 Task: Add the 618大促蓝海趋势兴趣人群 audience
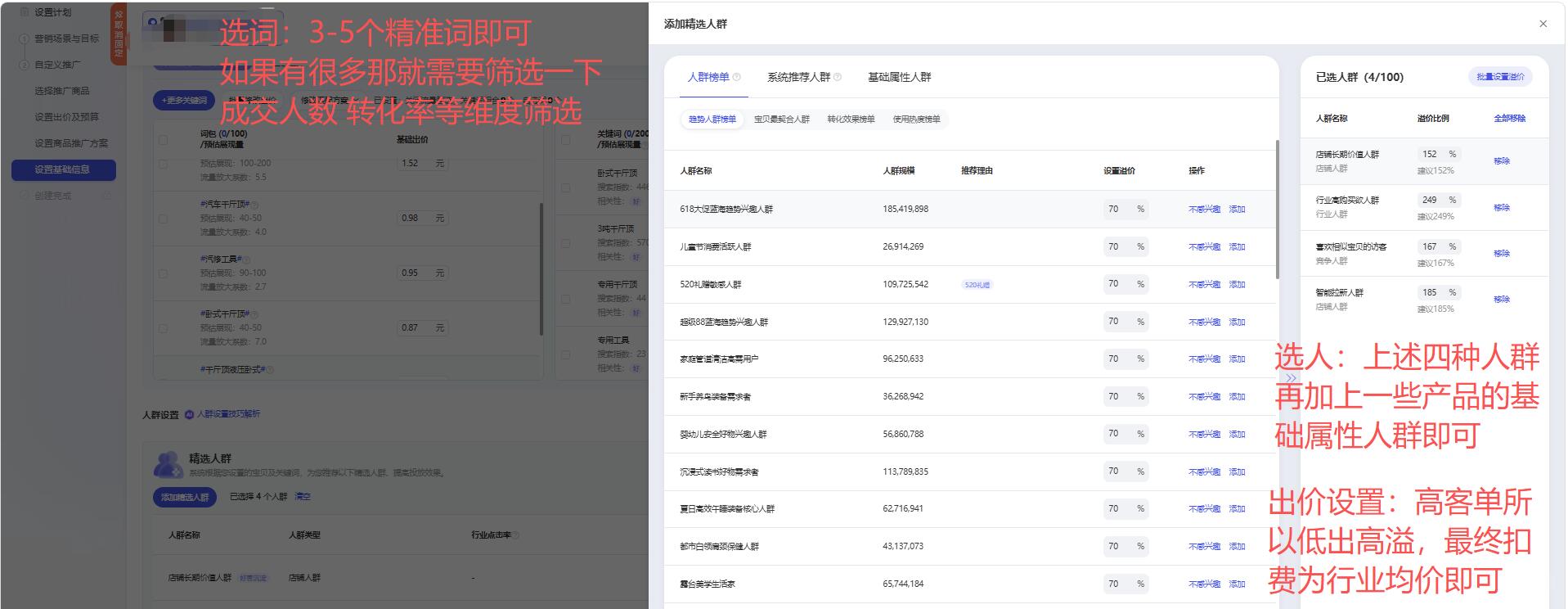(x=1237, y=210)
